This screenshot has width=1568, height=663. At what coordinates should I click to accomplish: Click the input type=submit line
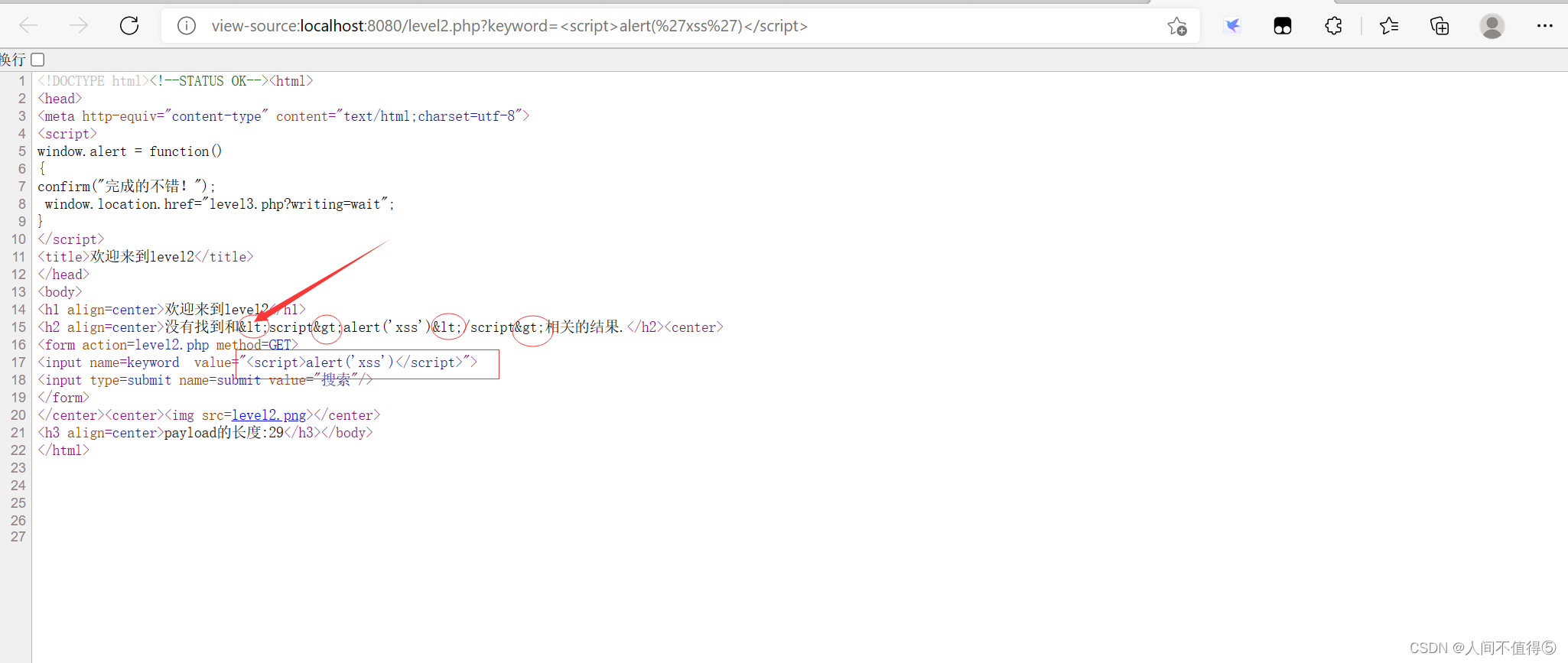pos(205,380)
